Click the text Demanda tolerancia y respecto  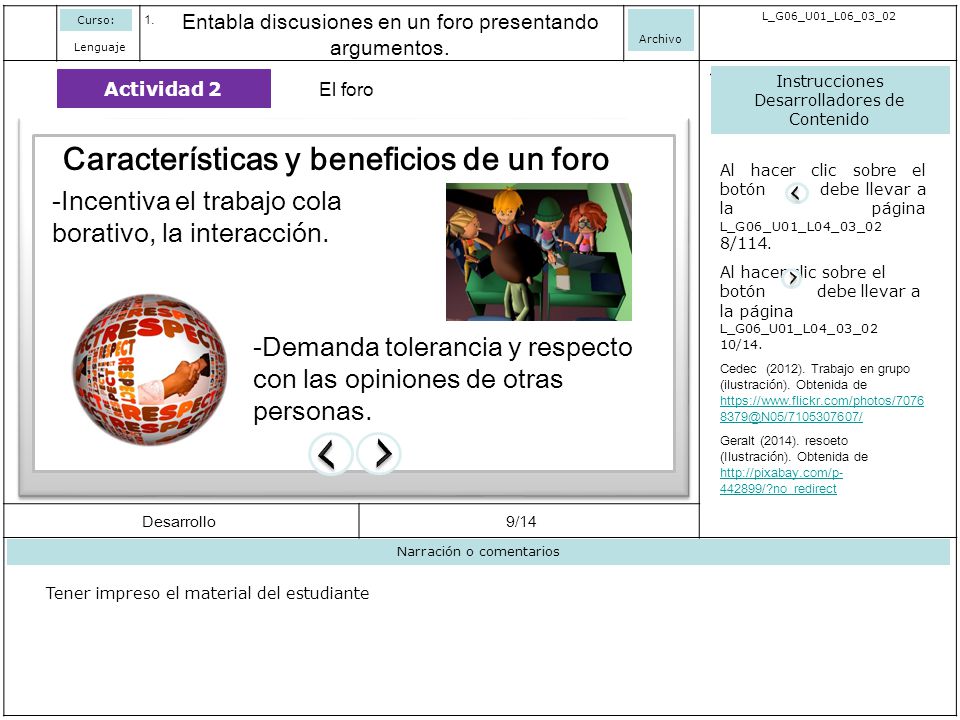click(x=443, y=379)
